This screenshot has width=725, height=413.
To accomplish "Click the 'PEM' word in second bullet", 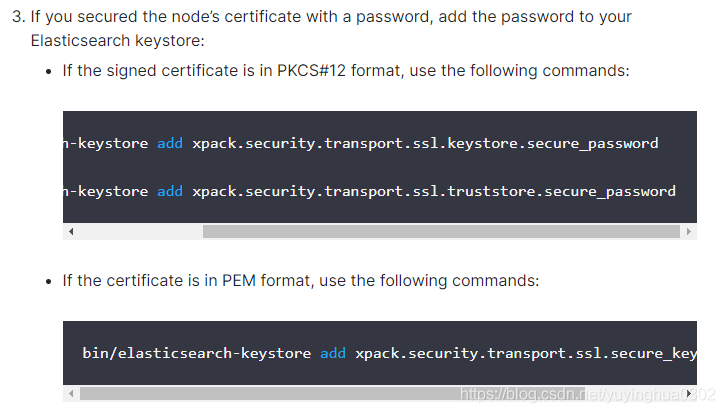I will 239,281.
